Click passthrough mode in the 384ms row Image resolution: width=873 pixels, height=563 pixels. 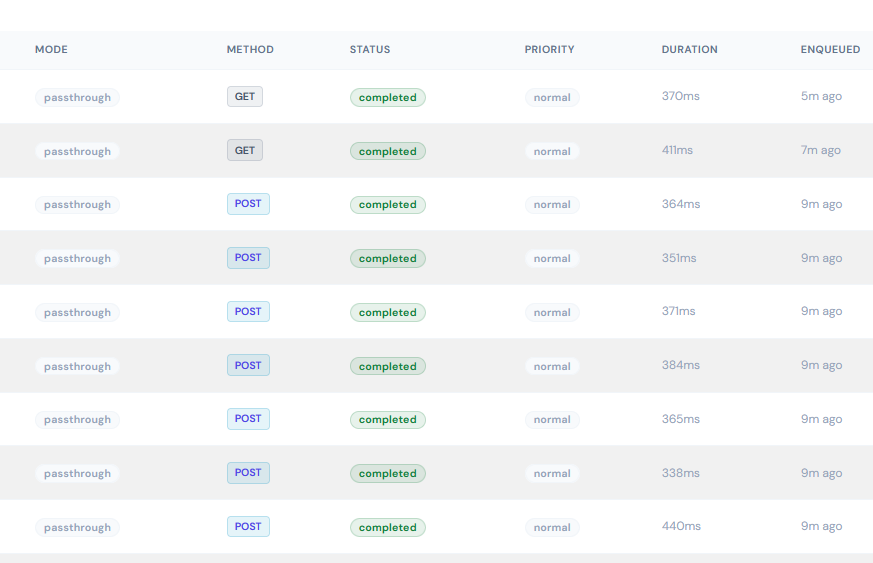[x=77, y=366]
